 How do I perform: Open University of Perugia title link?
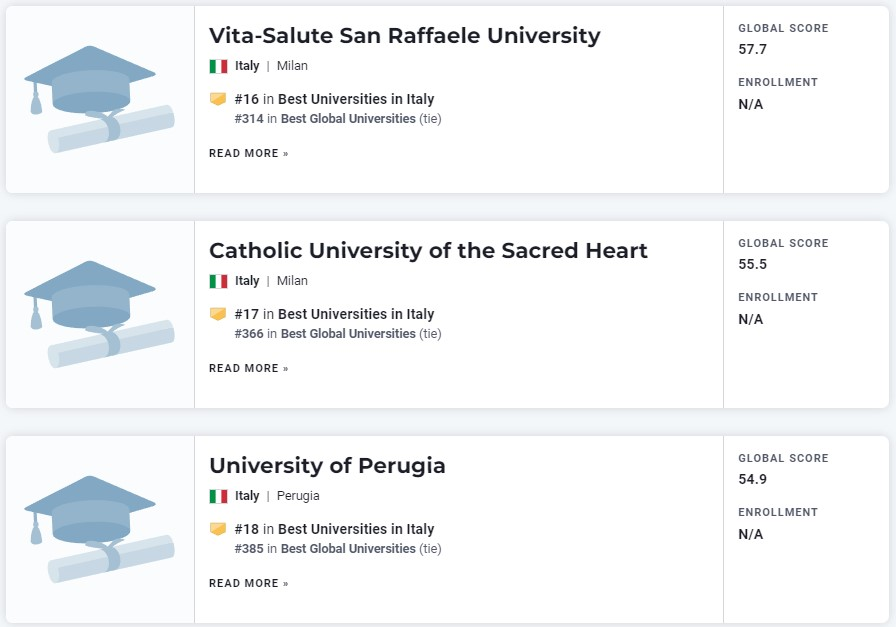pyautogui.click(x=327, y=466)
